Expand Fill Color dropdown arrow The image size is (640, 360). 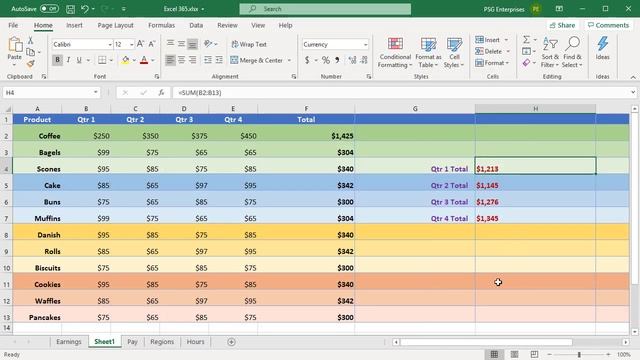pos(134,60)
